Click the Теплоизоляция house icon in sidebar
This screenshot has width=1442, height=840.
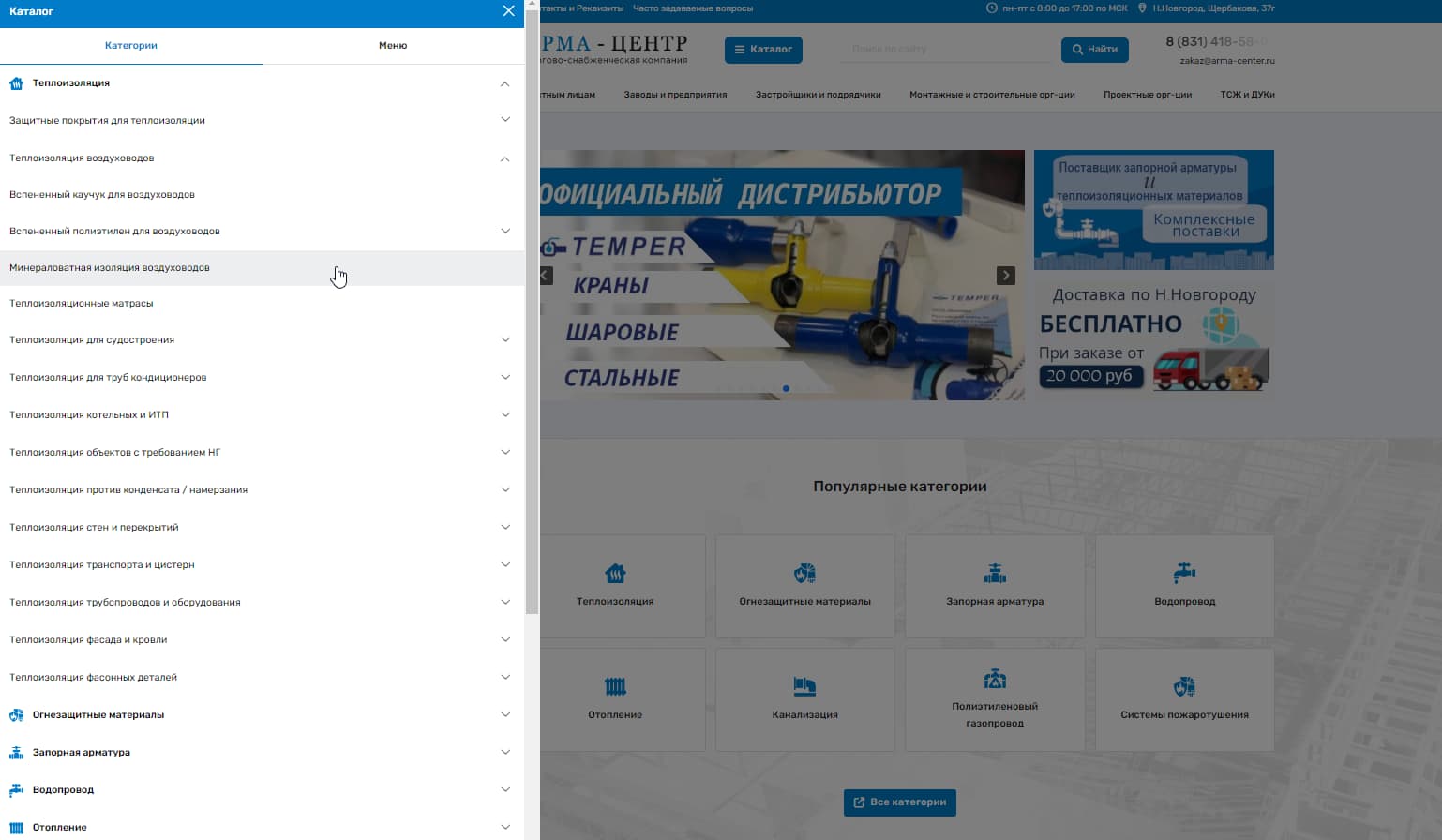[x=16, y=83]
